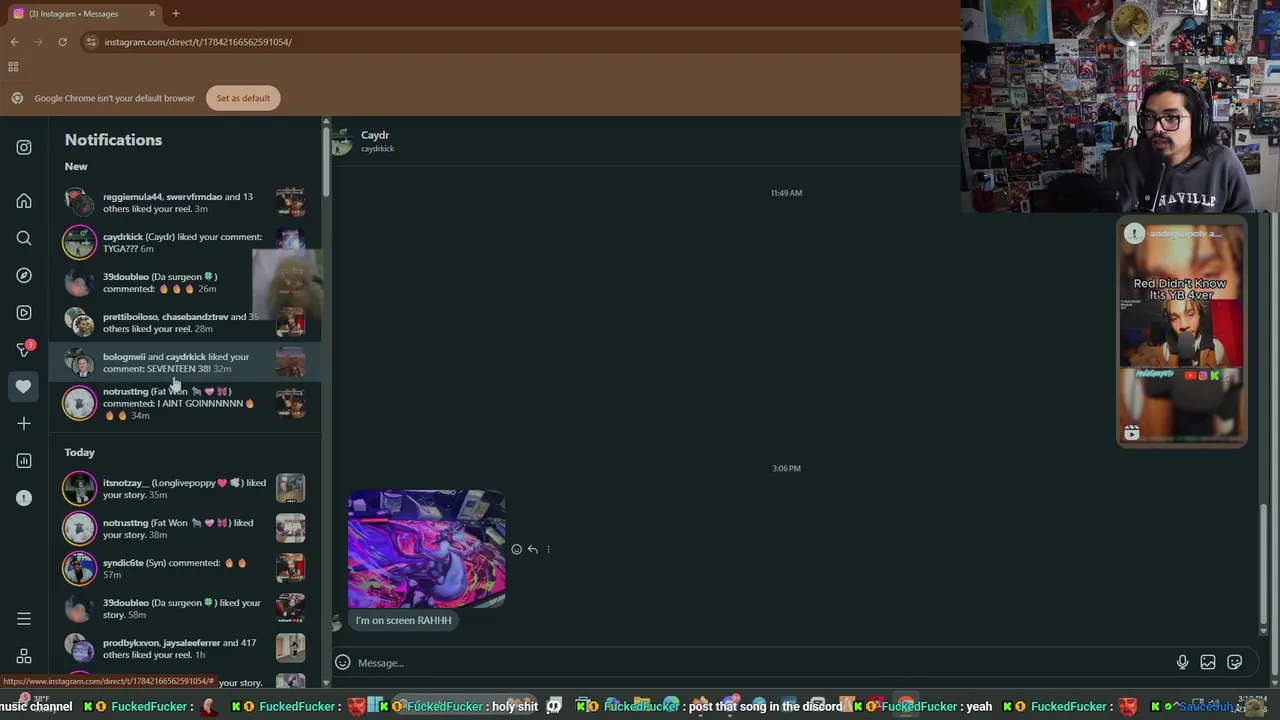Image resolution: width=1280 pixels, height=720 pixels.
Task: Click Caydr avatar in chat header
Action: 343,141
